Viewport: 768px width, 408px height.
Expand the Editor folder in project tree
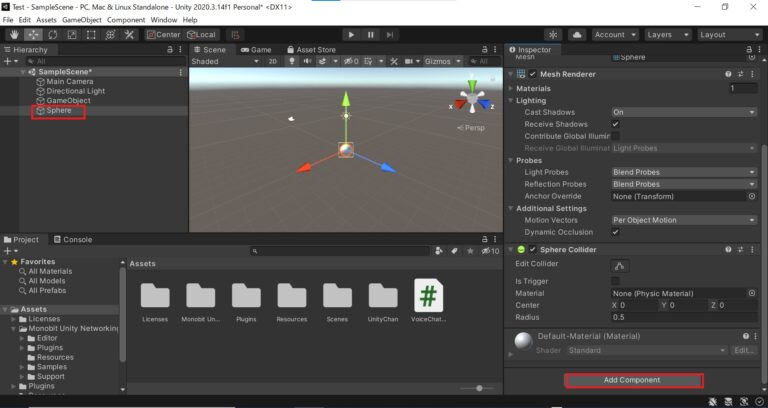click(22, 338)
